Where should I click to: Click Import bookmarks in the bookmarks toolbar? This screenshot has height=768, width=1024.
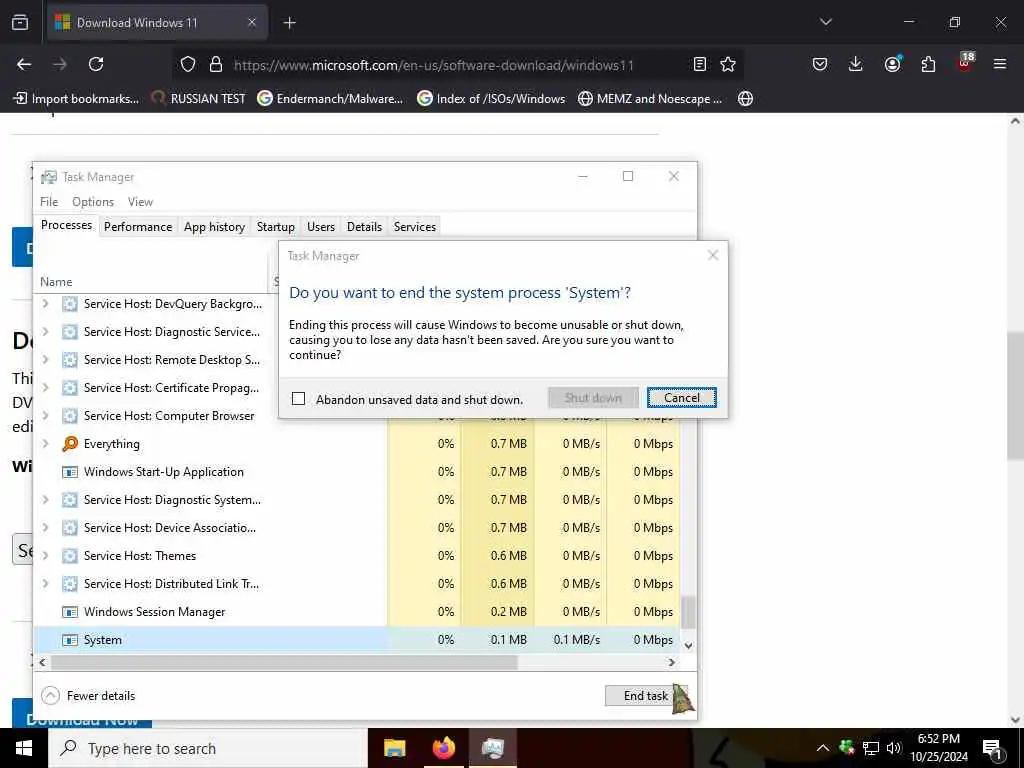(76, 99)
